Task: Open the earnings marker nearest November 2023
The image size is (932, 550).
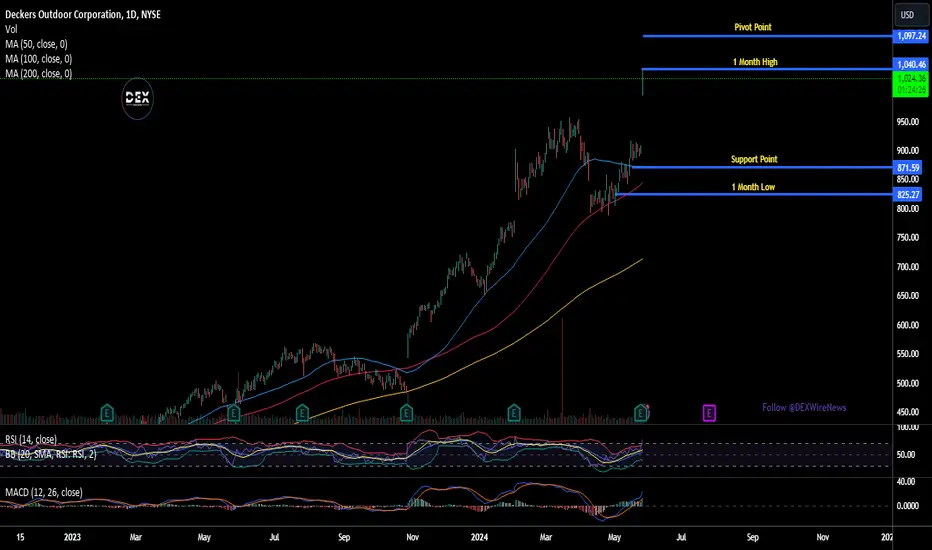Action: click(407, 413)
